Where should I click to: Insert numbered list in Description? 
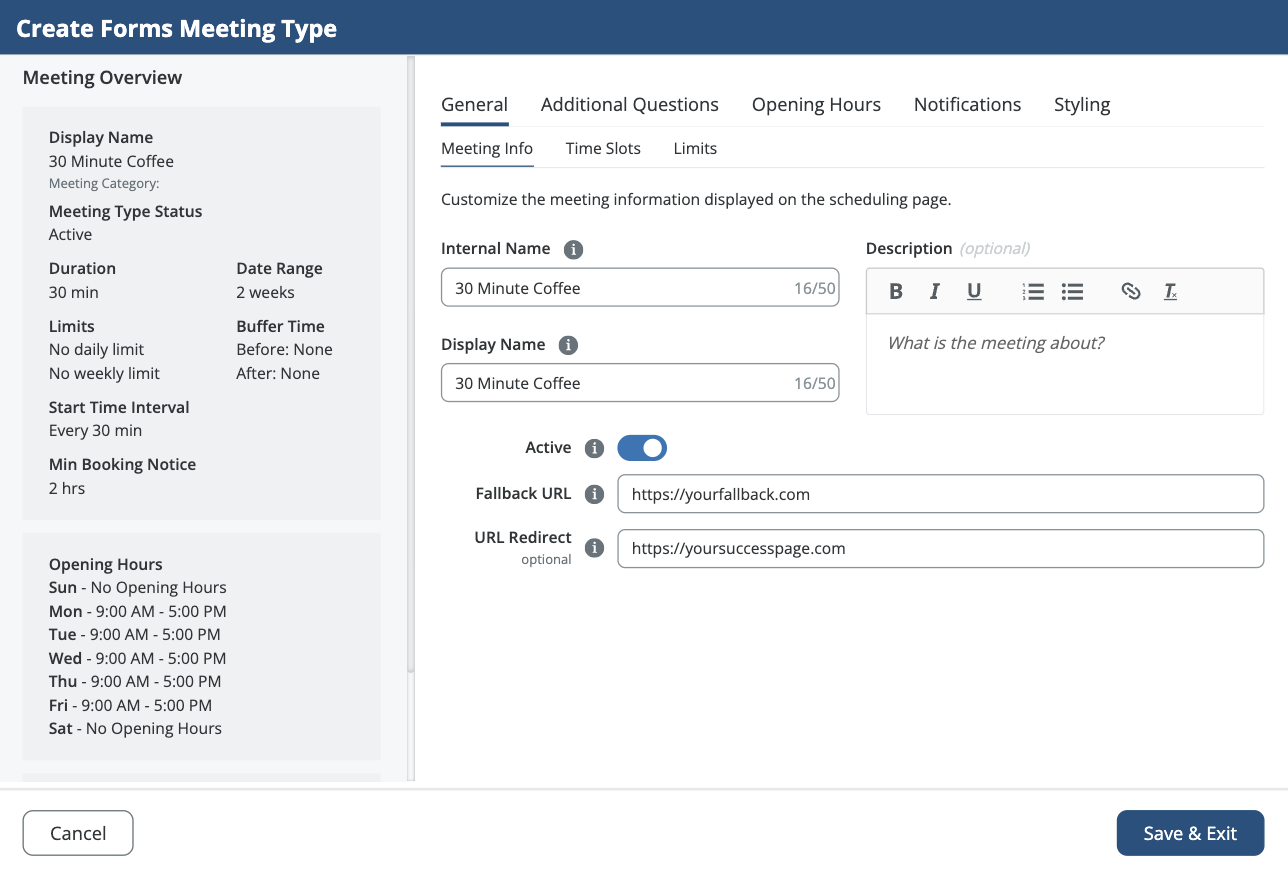(1033, 291)
